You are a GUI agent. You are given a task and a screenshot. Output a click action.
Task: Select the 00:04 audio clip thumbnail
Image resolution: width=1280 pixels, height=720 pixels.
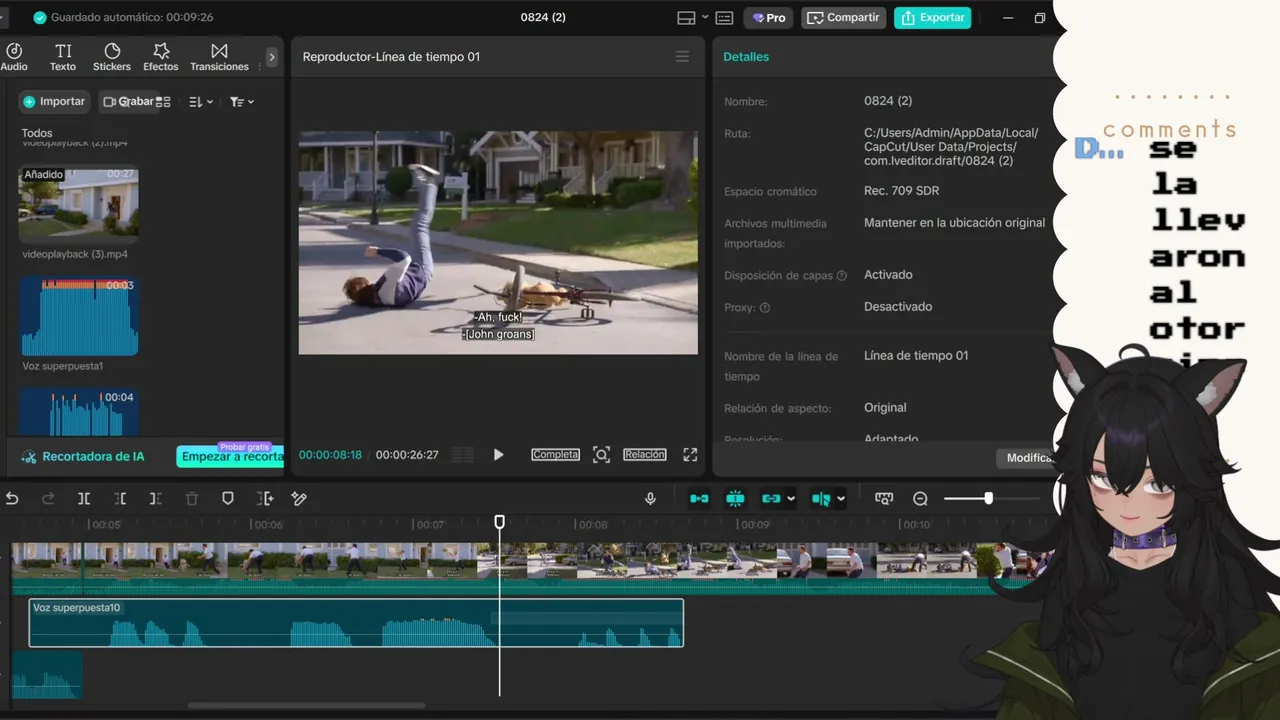coord(79,412)
